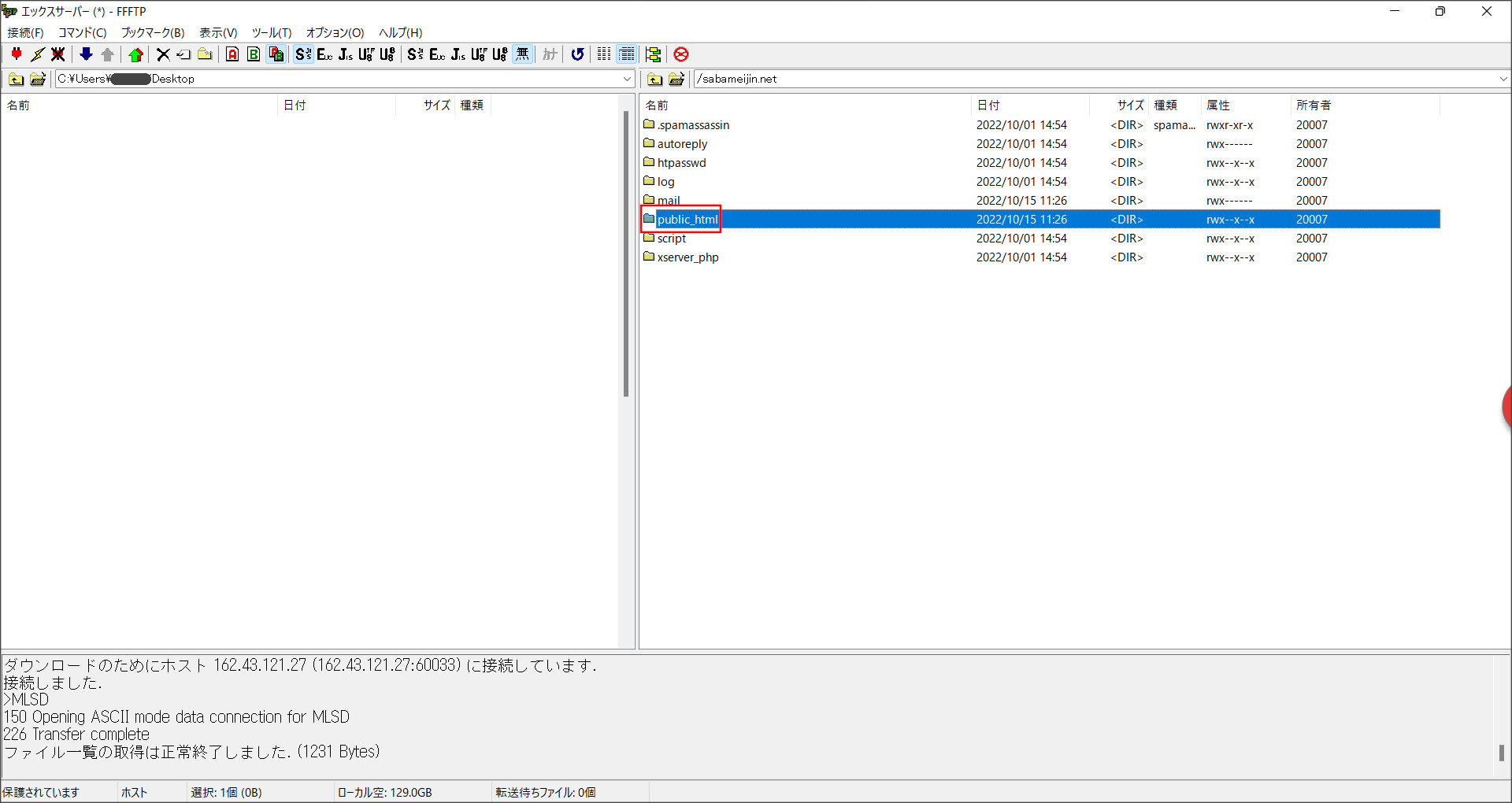Viewport: 1512px width, 803px height.
Task: Expand the local path dropdown
Action: point(627,79)
